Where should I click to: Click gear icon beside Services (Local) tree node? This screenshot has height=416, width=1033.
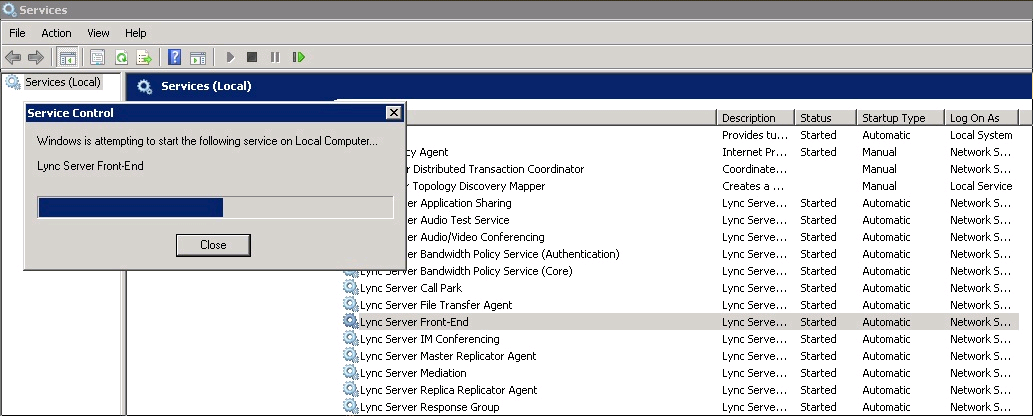pos(13,82)
